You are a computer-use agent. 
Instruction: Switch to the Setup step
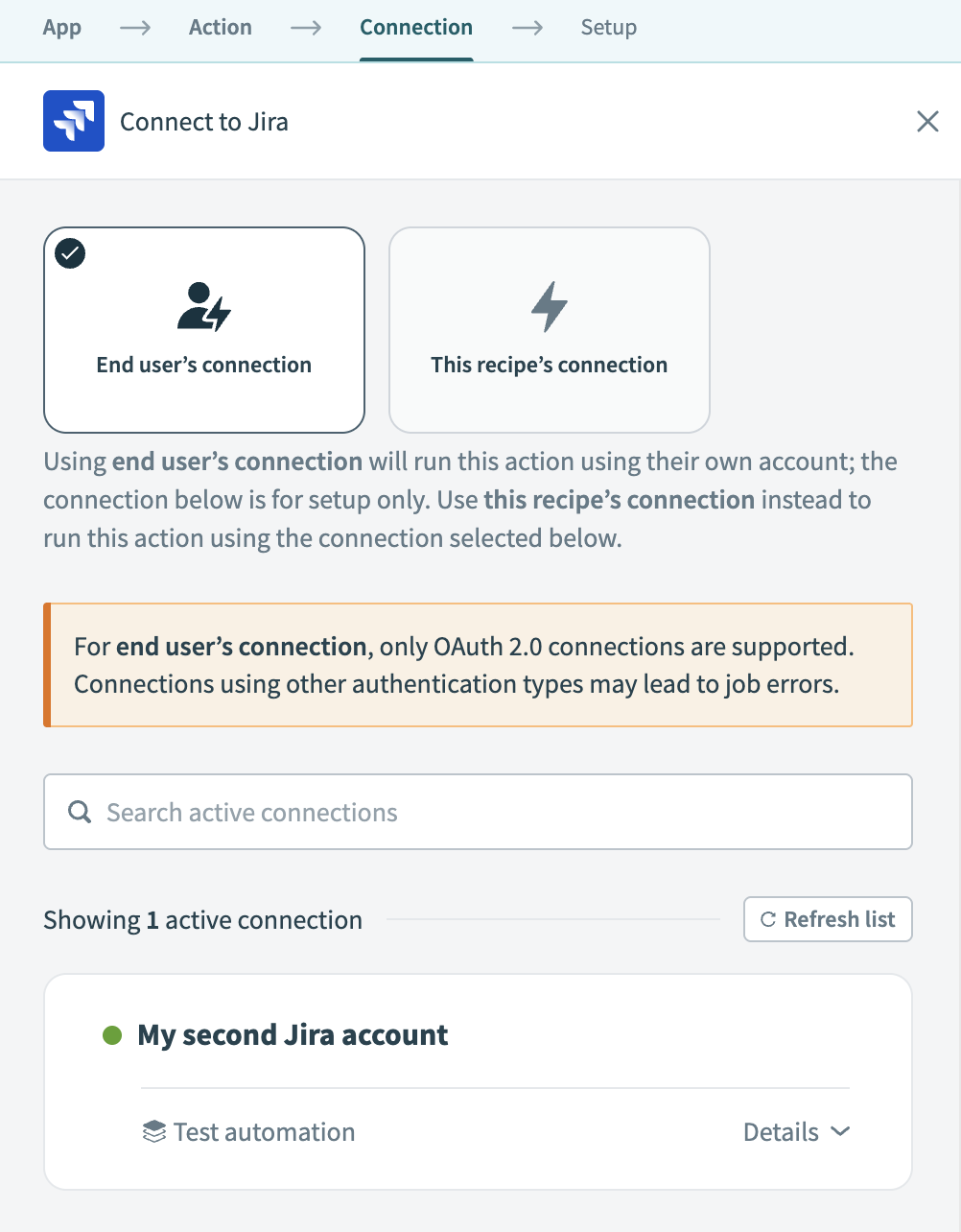609,28
